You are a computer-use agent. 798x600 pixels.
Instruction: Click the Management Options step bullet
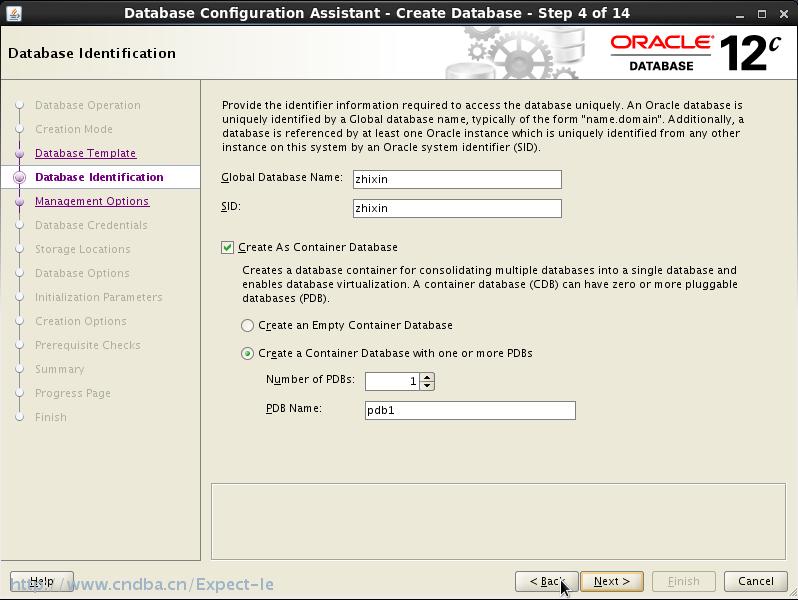click(x=19, y=202)
